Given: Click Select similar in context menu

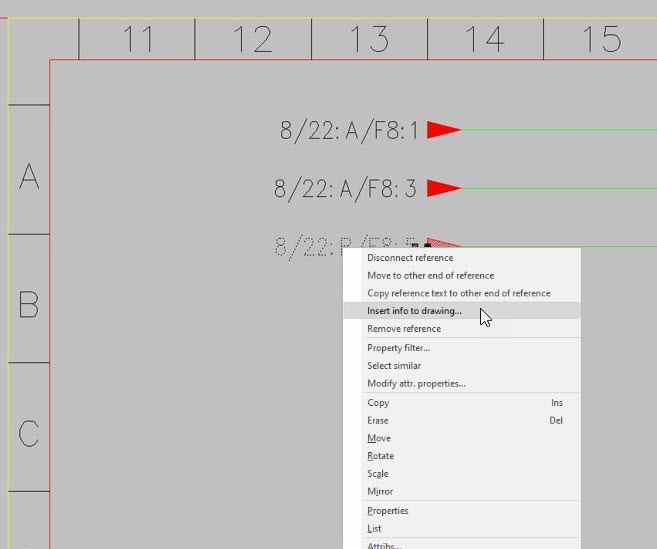Looking at the screenshot, I should coord(394,366).
